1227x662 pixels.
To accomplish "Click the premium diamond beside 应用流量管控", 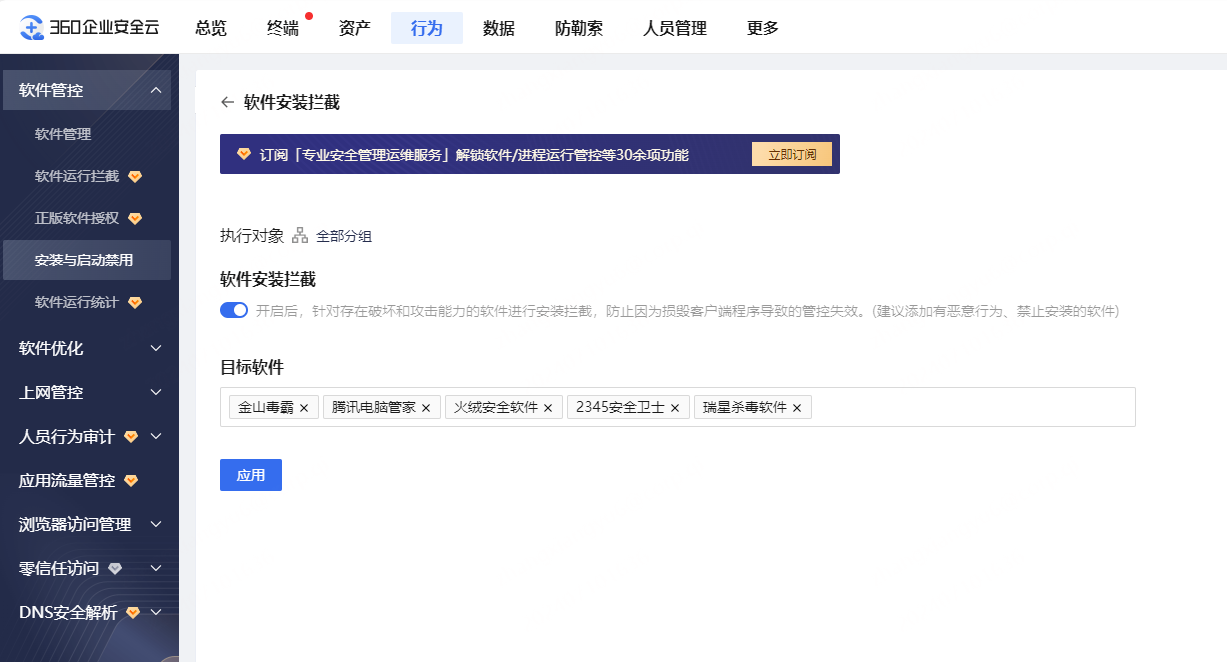I will tap(131, 481).
